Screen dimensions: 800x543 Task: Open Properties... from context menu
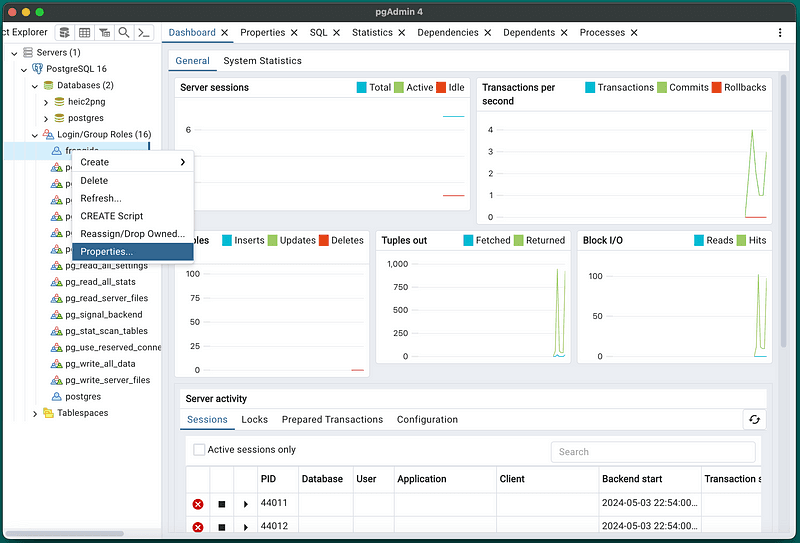[x=133, y=252]
